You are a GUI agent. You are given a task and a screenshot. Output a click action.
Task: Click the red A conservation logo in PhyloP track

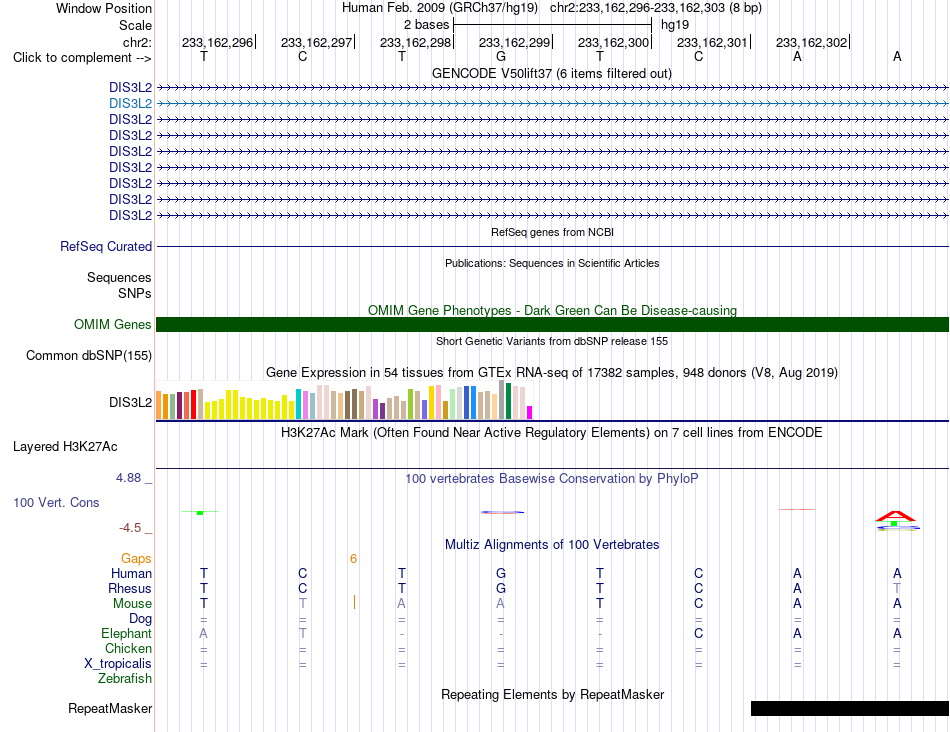895,516
